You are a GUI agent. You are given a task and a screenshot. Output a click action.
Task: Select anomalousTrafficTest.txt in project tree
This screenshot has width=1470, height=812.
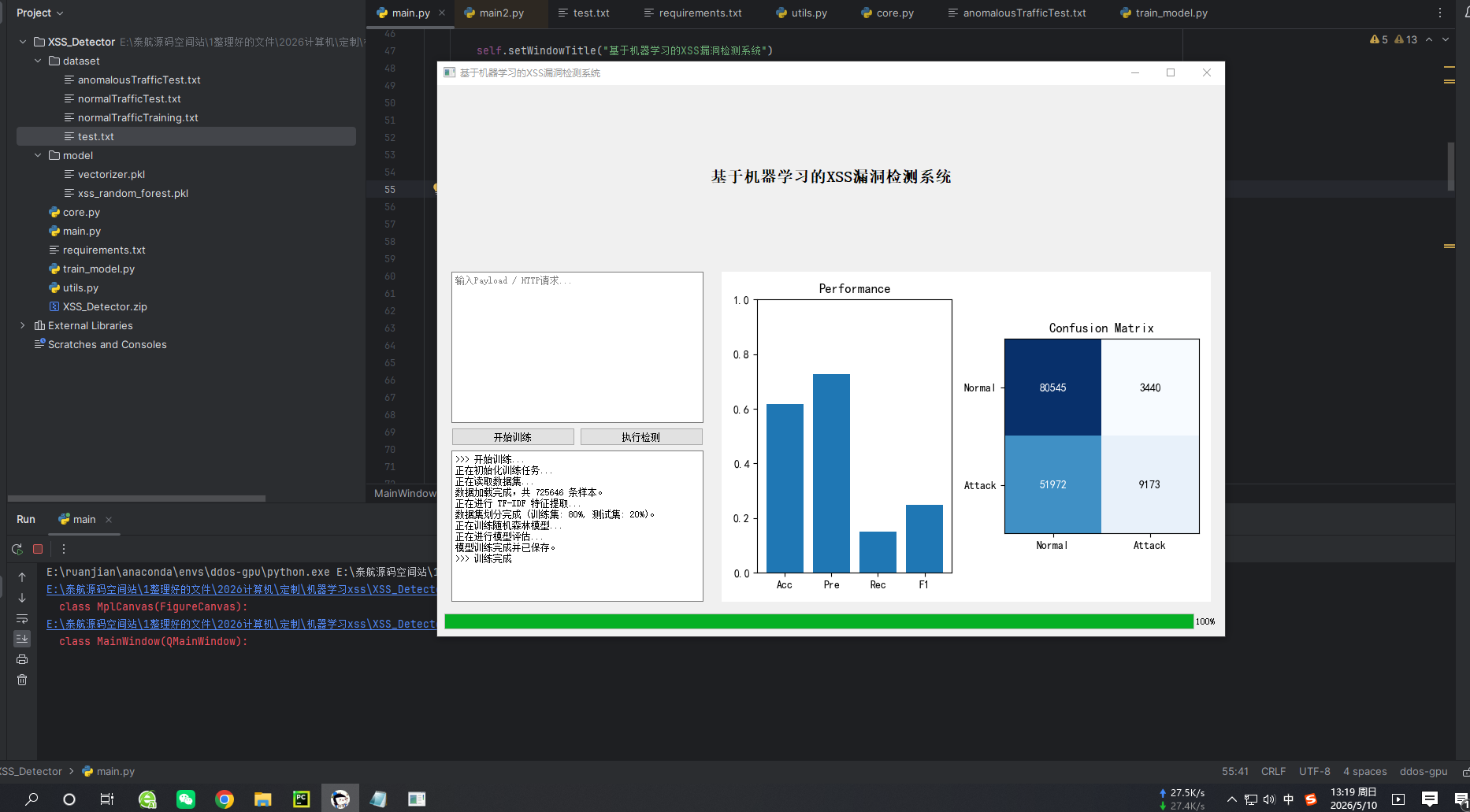[x=139, y=80]
